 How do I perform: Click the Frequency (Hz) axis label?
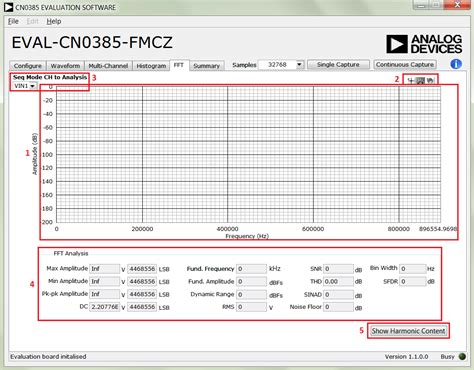pyautogui.click(x=247, y=236)
